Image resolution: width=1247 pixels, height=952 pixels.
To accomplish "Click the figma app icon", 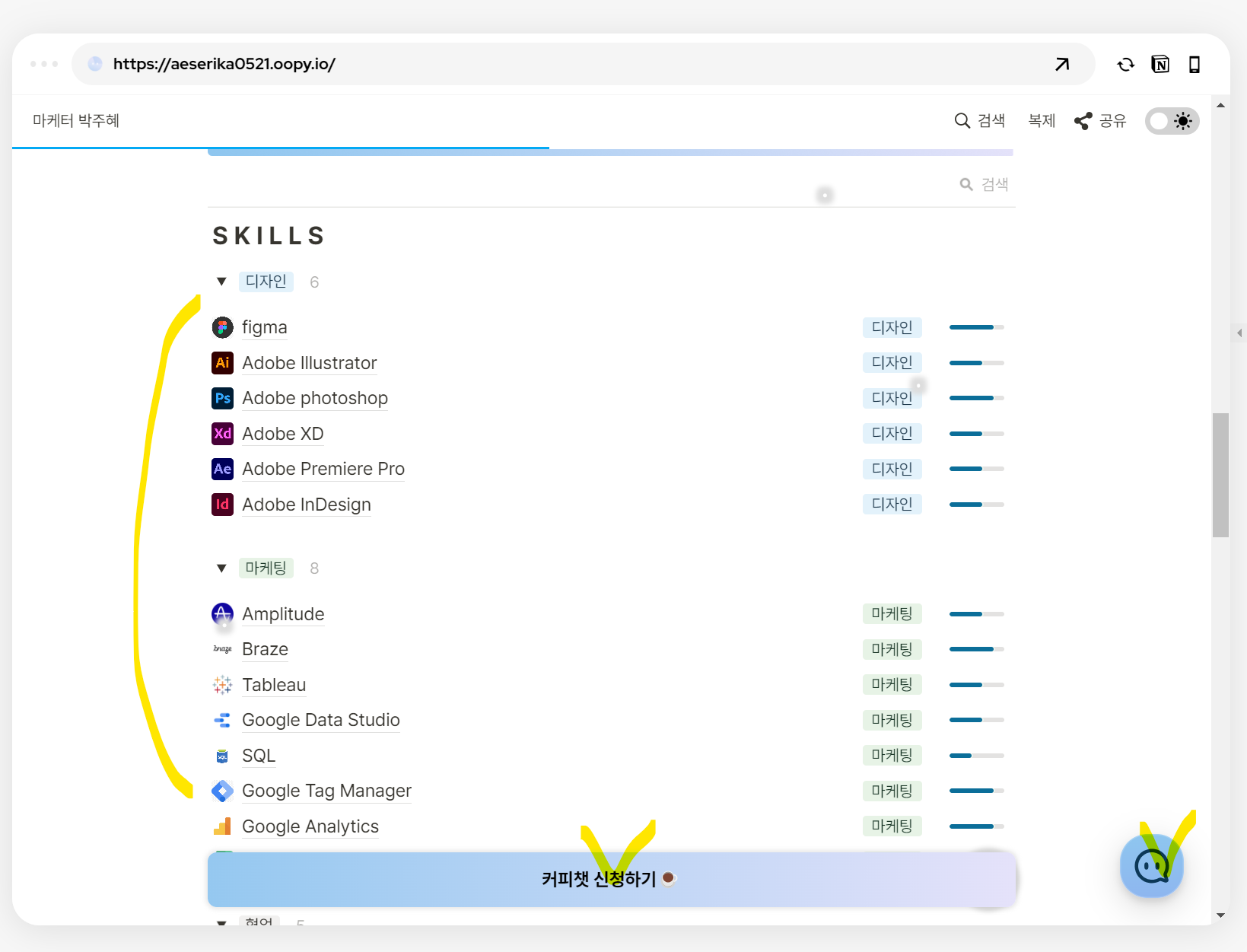I will [x=222, y=327].
